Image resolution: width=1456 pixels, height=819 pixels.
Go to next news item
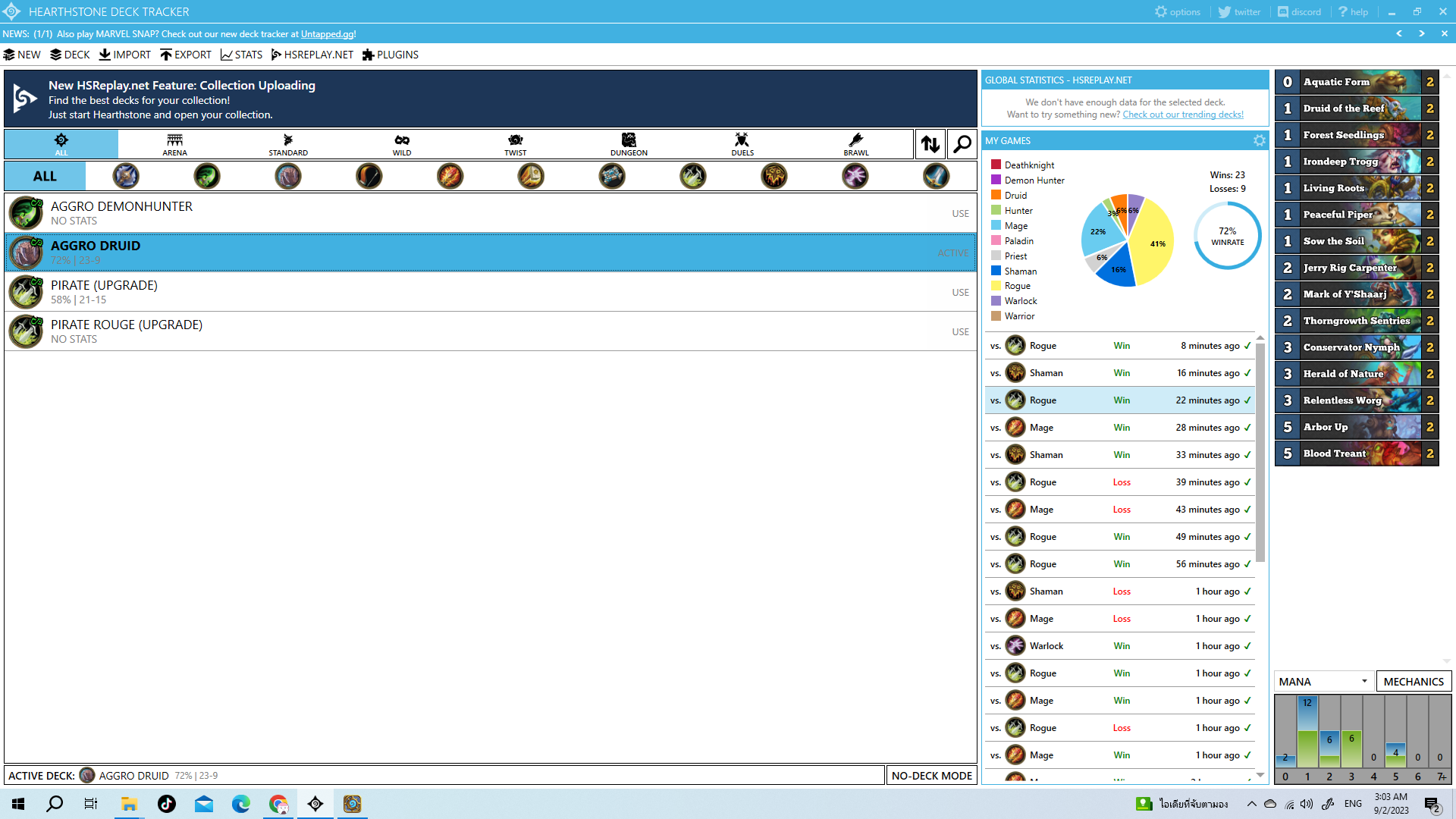pyautogui.click(x=1422, y=33)
